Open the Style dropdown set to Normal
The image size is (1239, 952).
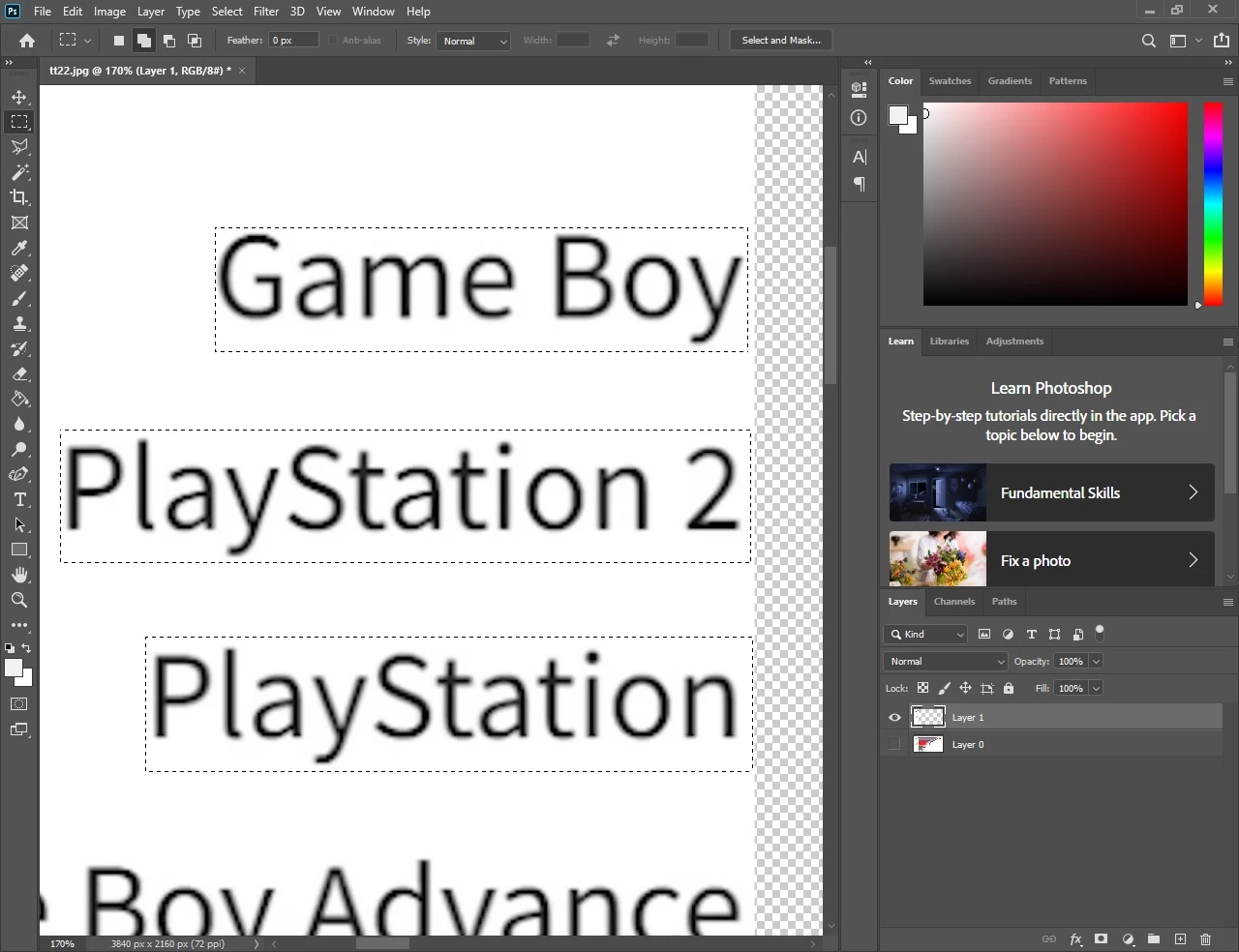(473, 41)
